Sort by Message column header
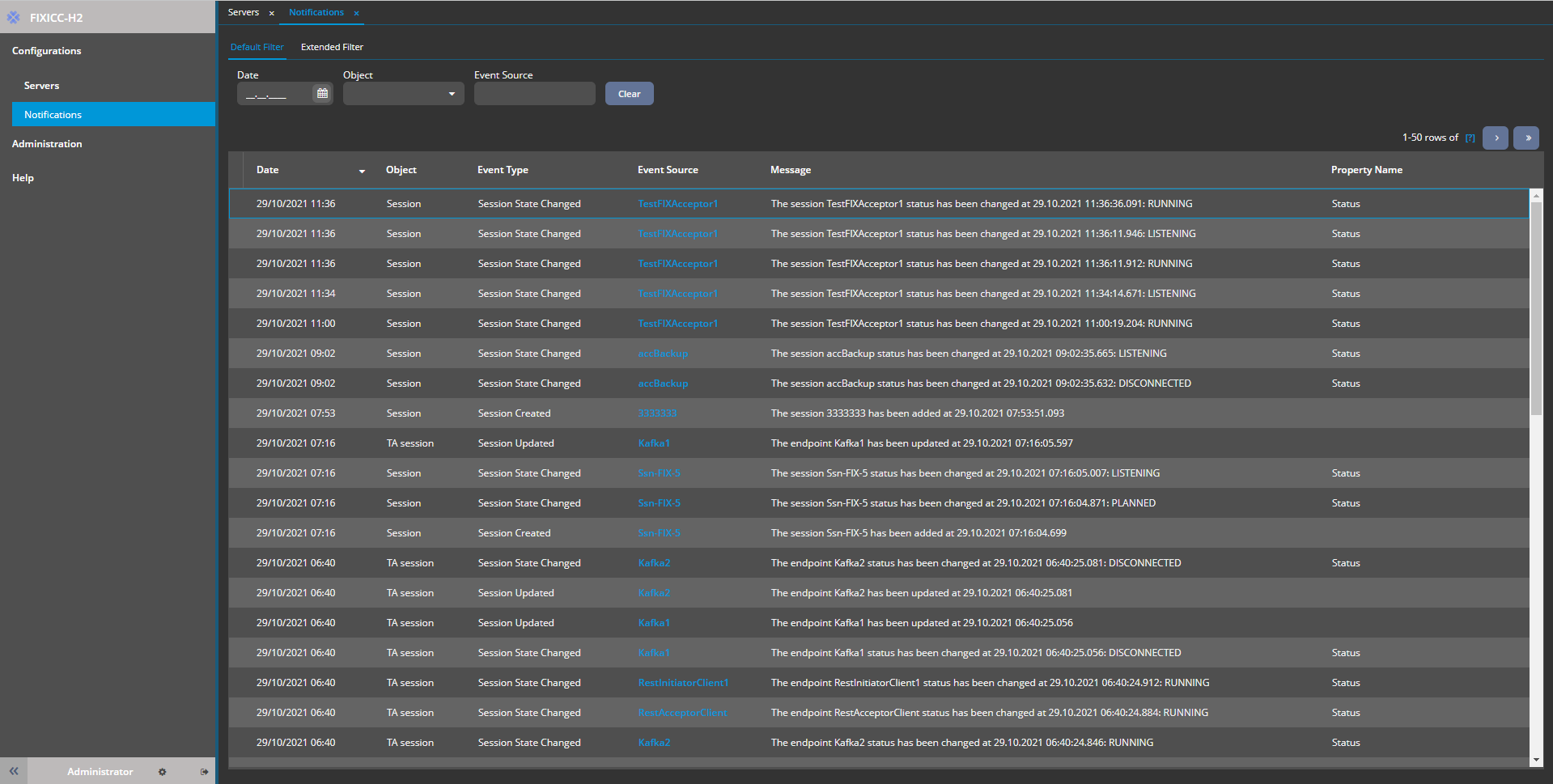Image resolution: width=1553 pixels, height=784 pixels. coord(791,170)
